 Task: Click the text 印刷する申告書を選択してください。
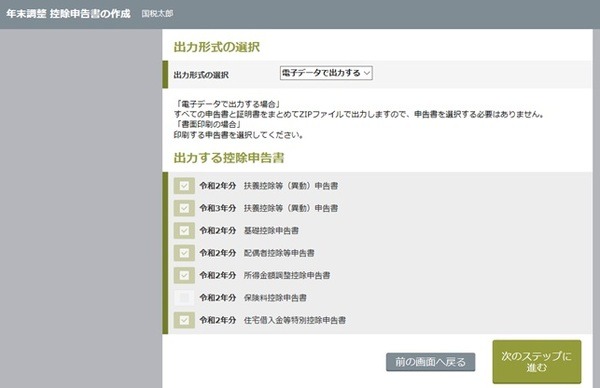click(x=239, y=135)
